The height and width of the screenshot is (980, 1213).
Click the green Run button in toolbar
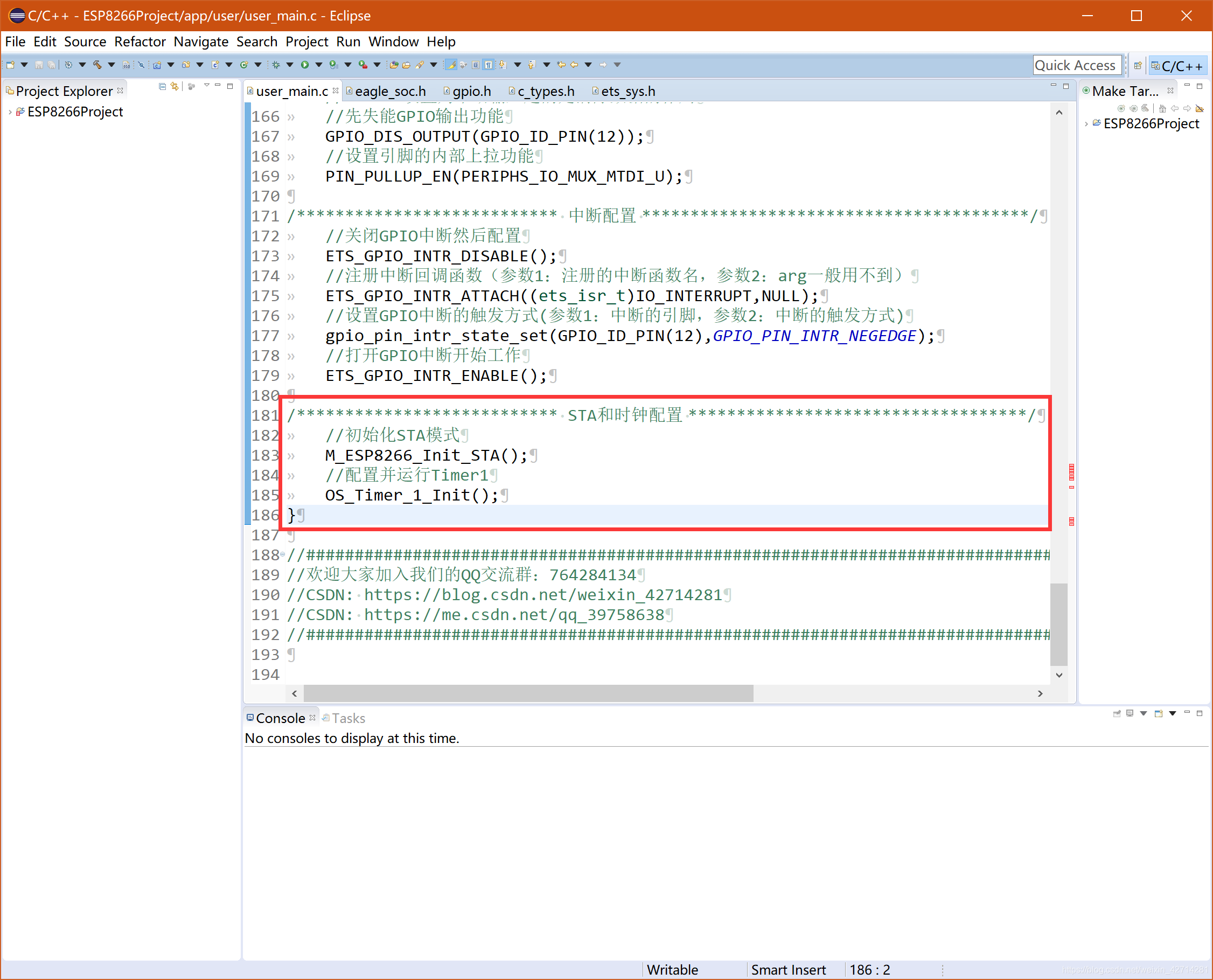pos(305,64)
